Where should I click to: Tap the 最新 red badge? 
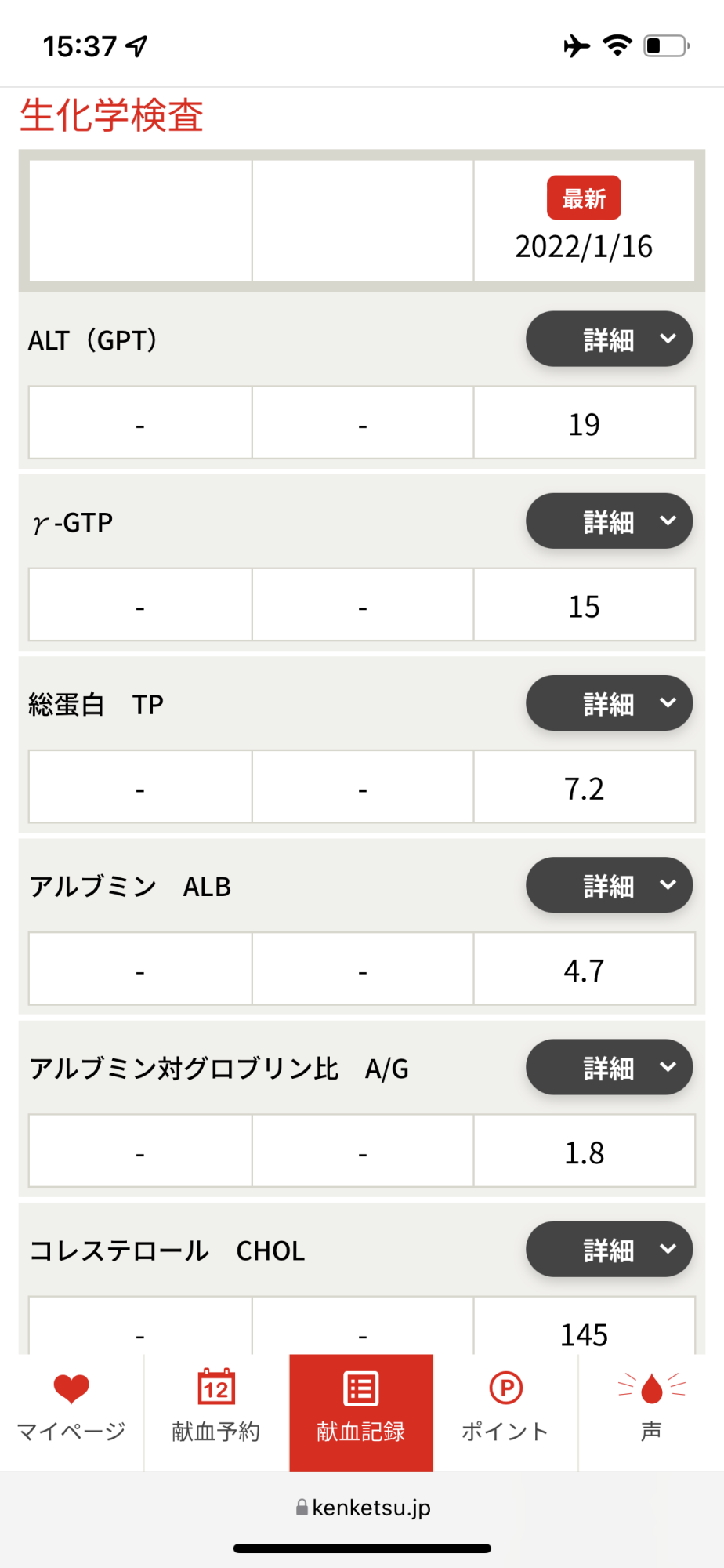[x=584, y=198]
